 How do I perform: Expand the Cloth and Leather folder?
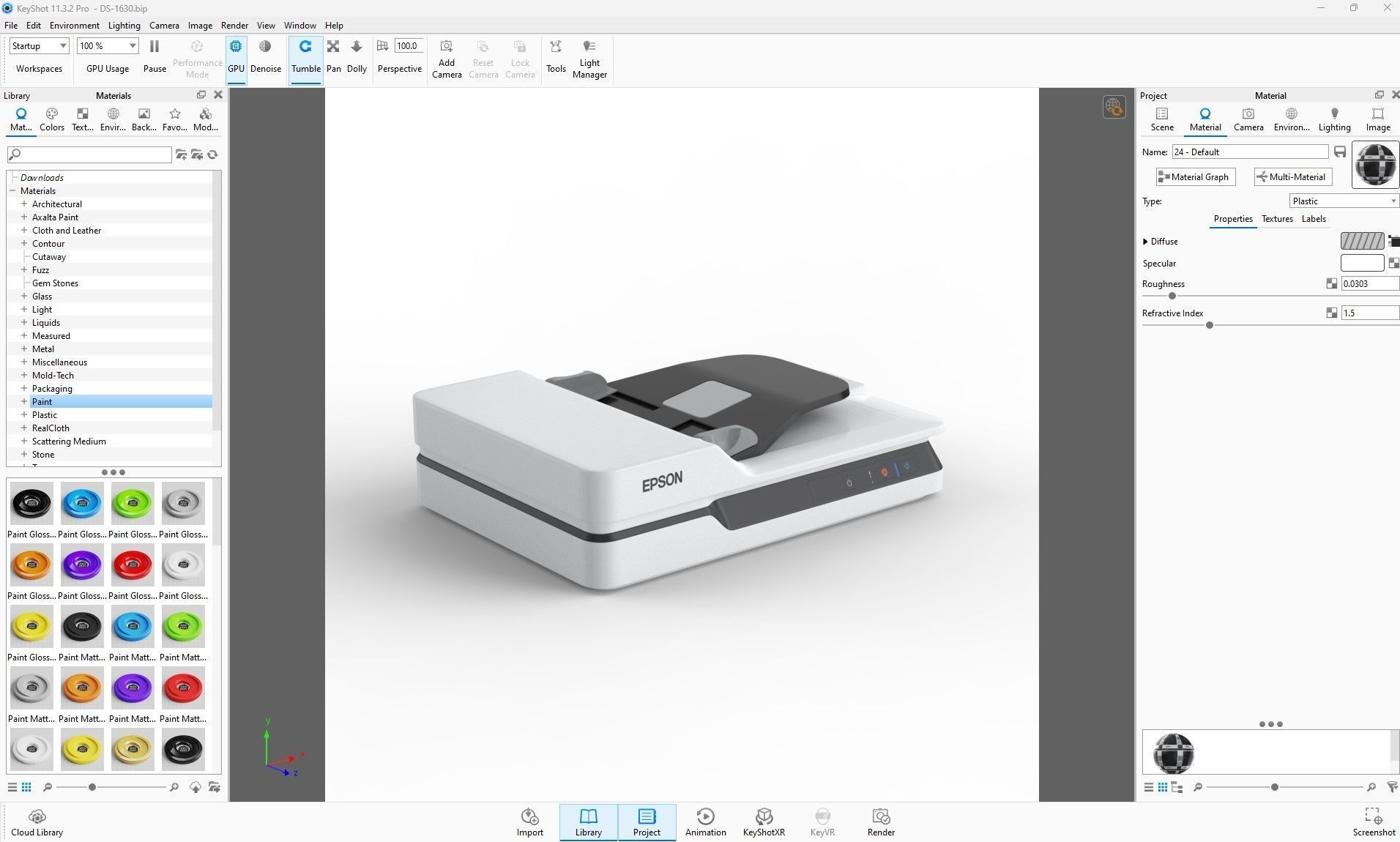click(x=24, y=230)
